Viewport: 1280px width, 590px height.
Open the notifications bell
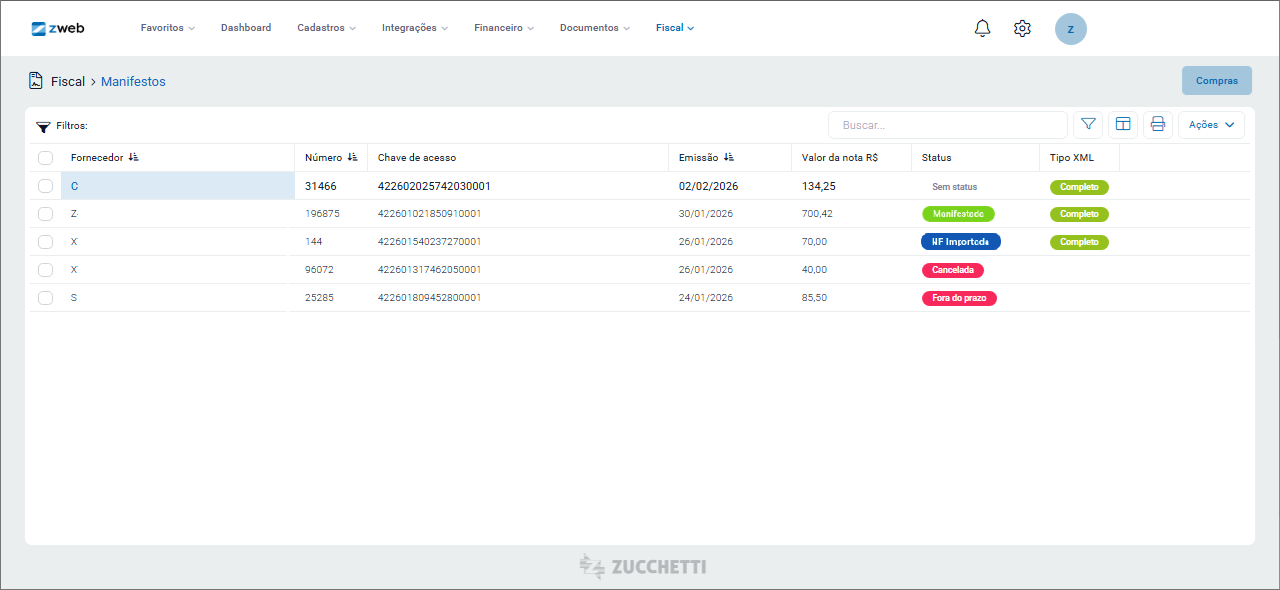point(982,28)
